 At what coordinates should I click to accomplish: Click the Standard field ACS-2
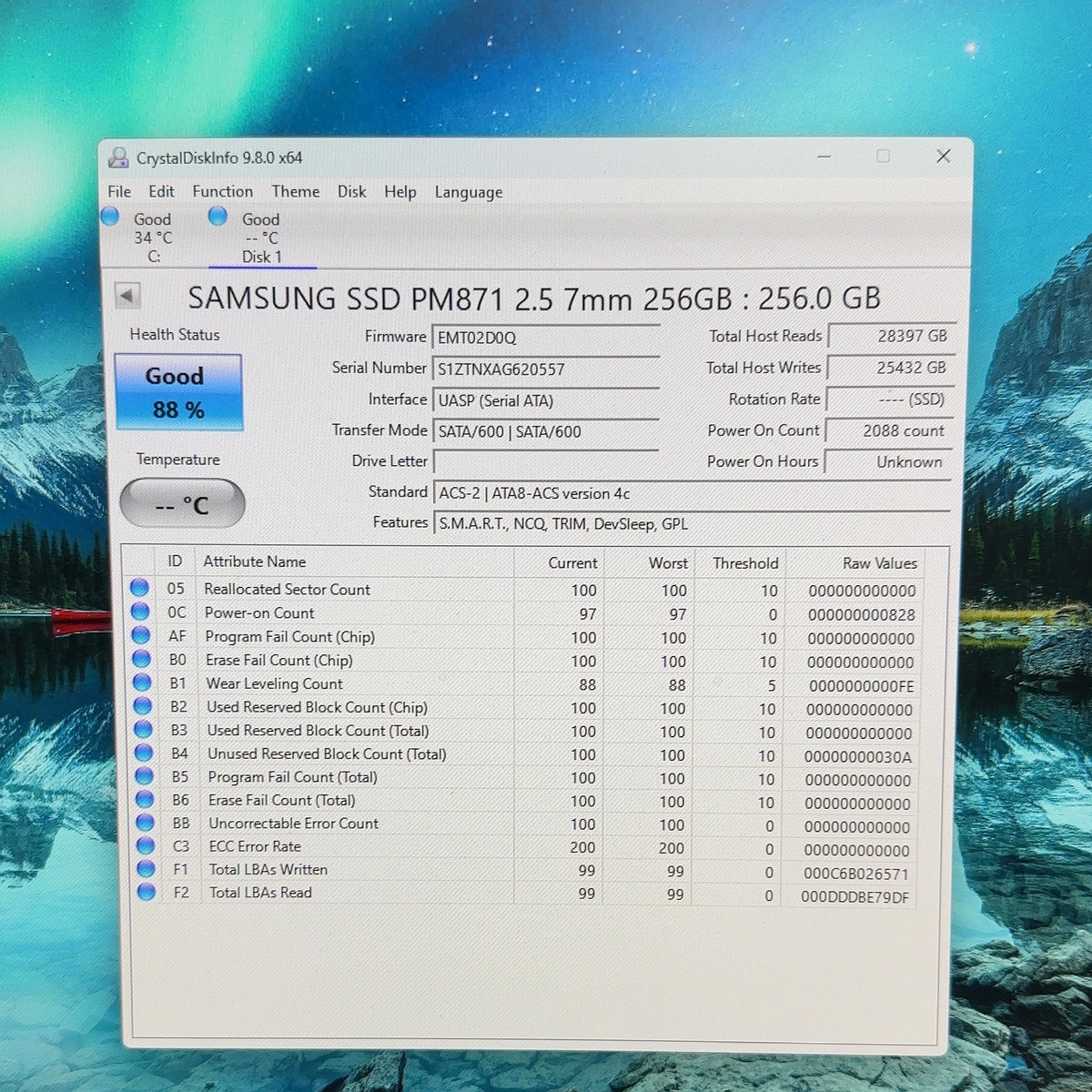pyautogui.click(x=692, y=492)
